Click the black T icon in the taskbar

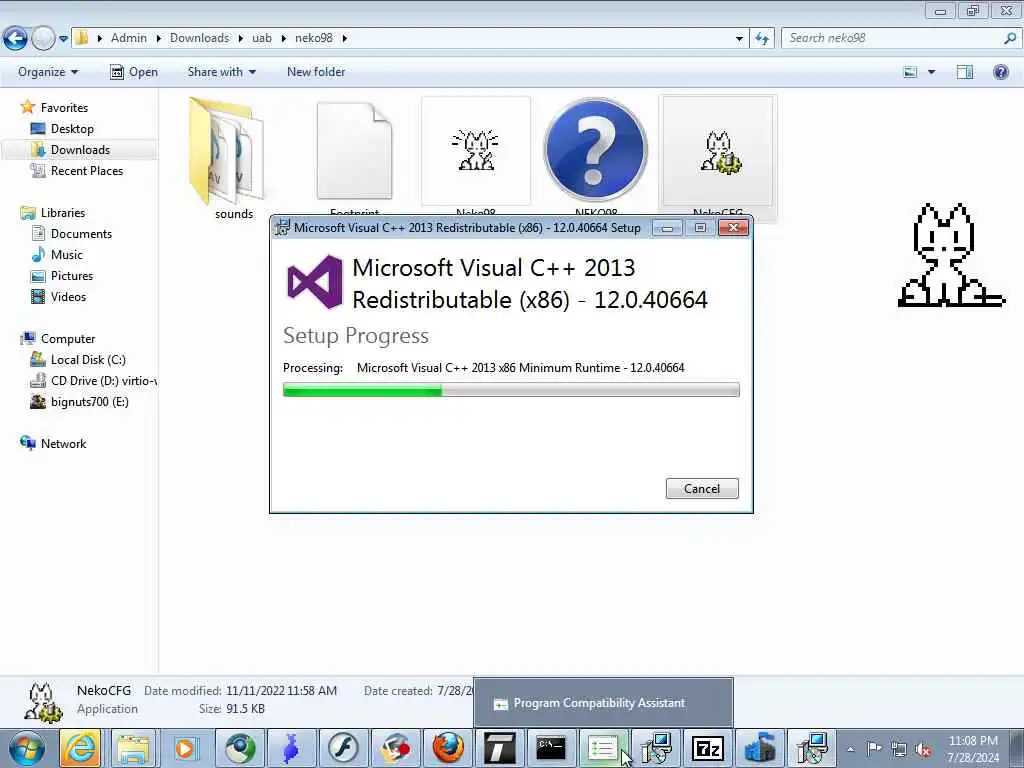click(500, 748)
